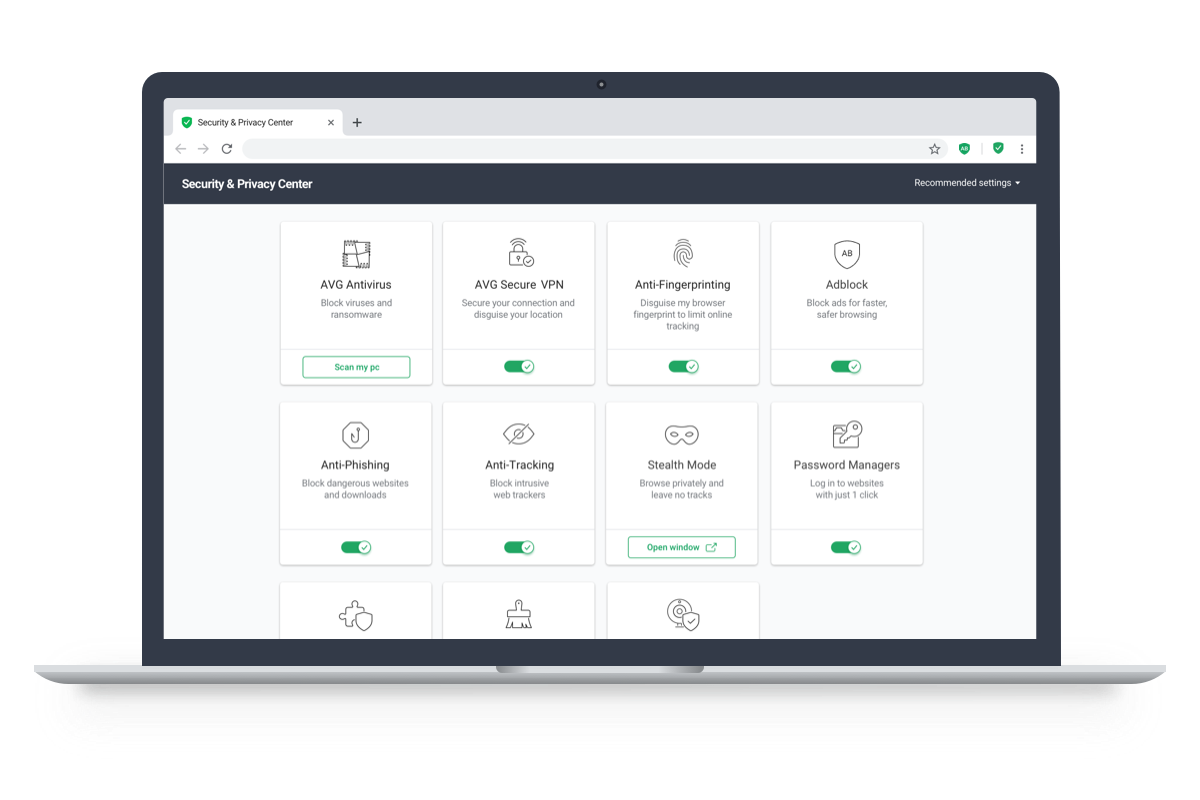The height and width of the screenshot is (800, 1200).
Task: Open the green shield security extension
Action: pos(998,148)
